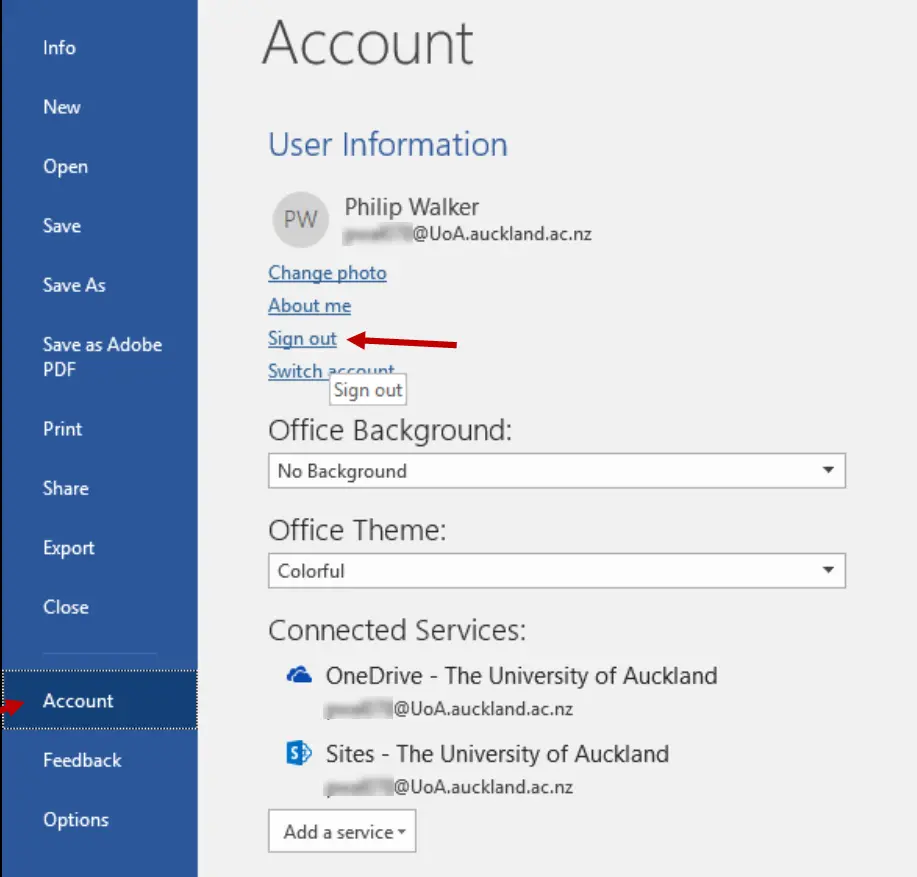This screenshot has height=877, width=917.
Task: Click the OneDrive cloud icon
Action: (299, 676)
